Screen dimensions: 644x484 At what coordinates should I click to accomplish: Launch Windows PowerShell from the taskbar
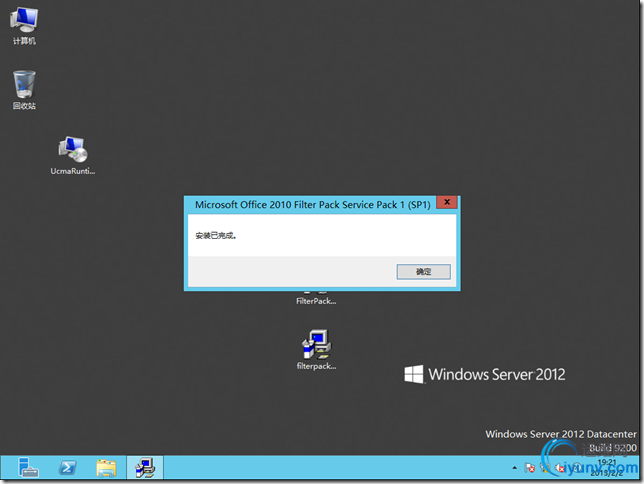67,468
